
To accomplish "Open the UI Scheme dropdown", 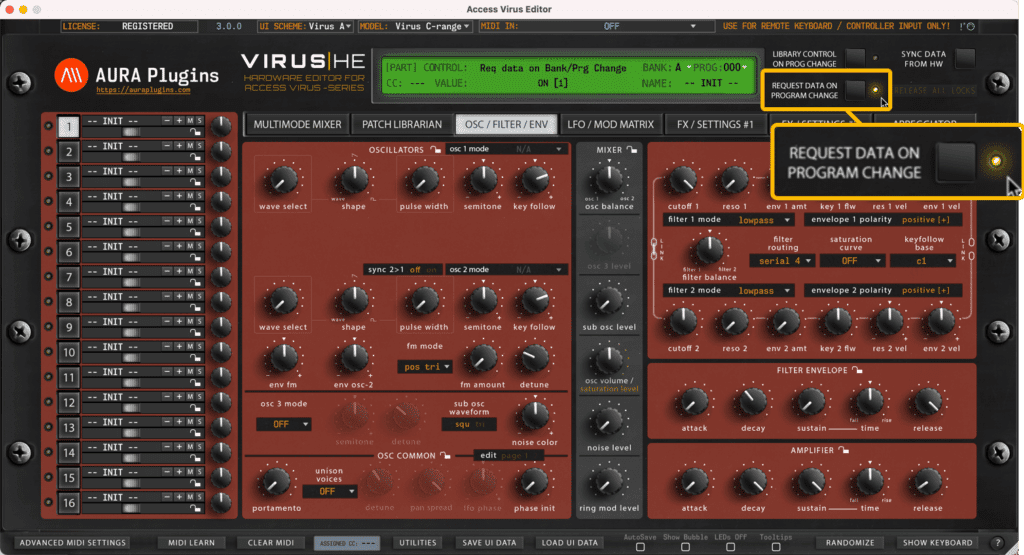I will coord(306,26).
